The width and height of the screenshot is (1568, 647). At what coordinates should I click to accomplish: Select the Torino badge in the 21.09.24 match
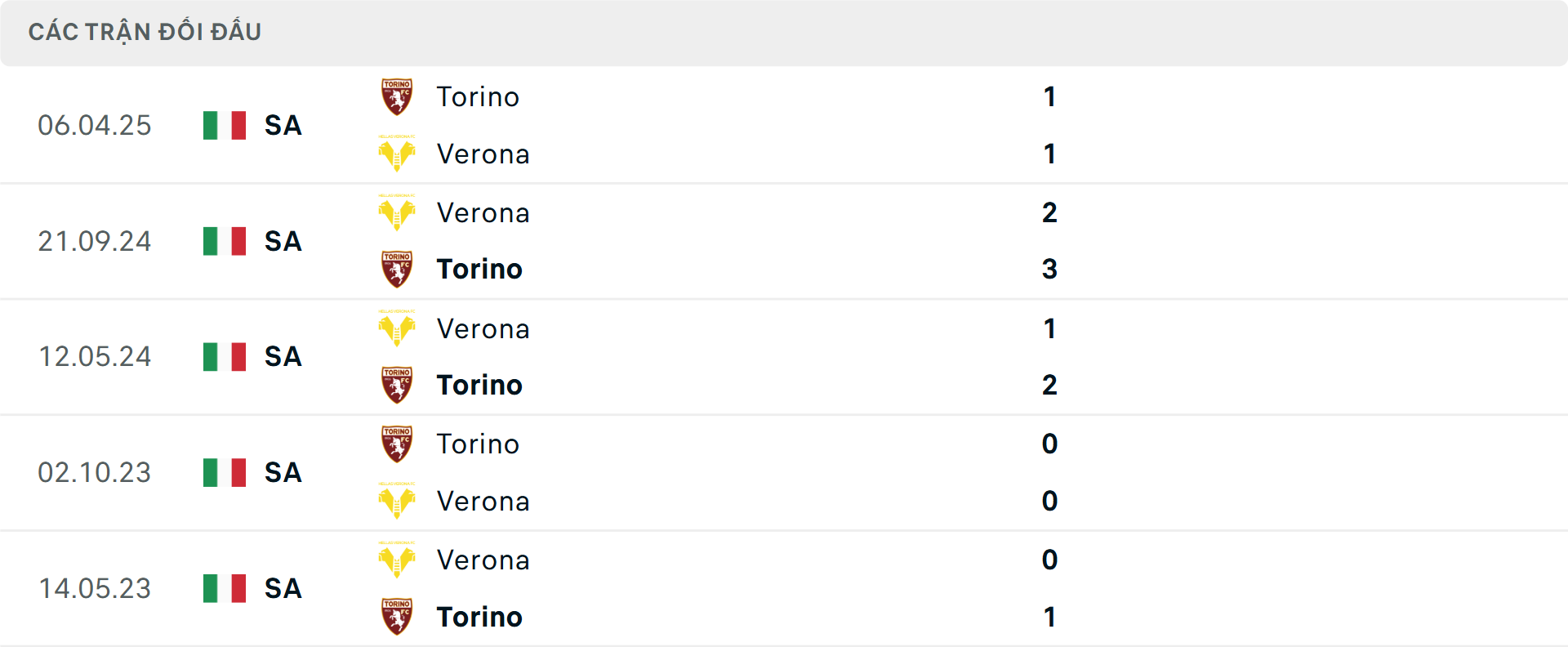[397, 270]
